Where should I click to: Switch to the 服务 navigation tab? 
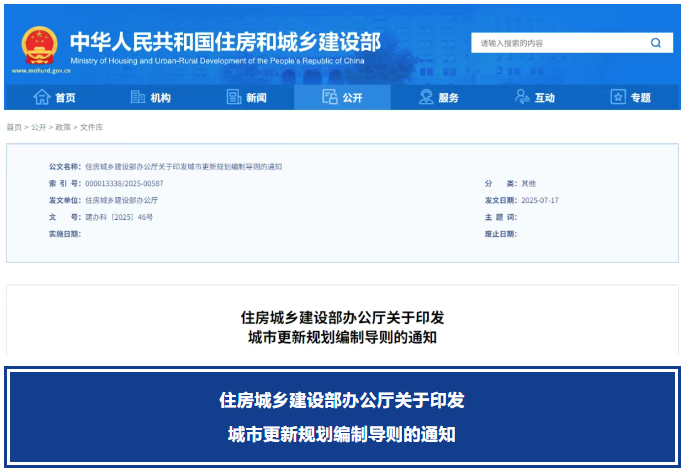tap(448, 98)
